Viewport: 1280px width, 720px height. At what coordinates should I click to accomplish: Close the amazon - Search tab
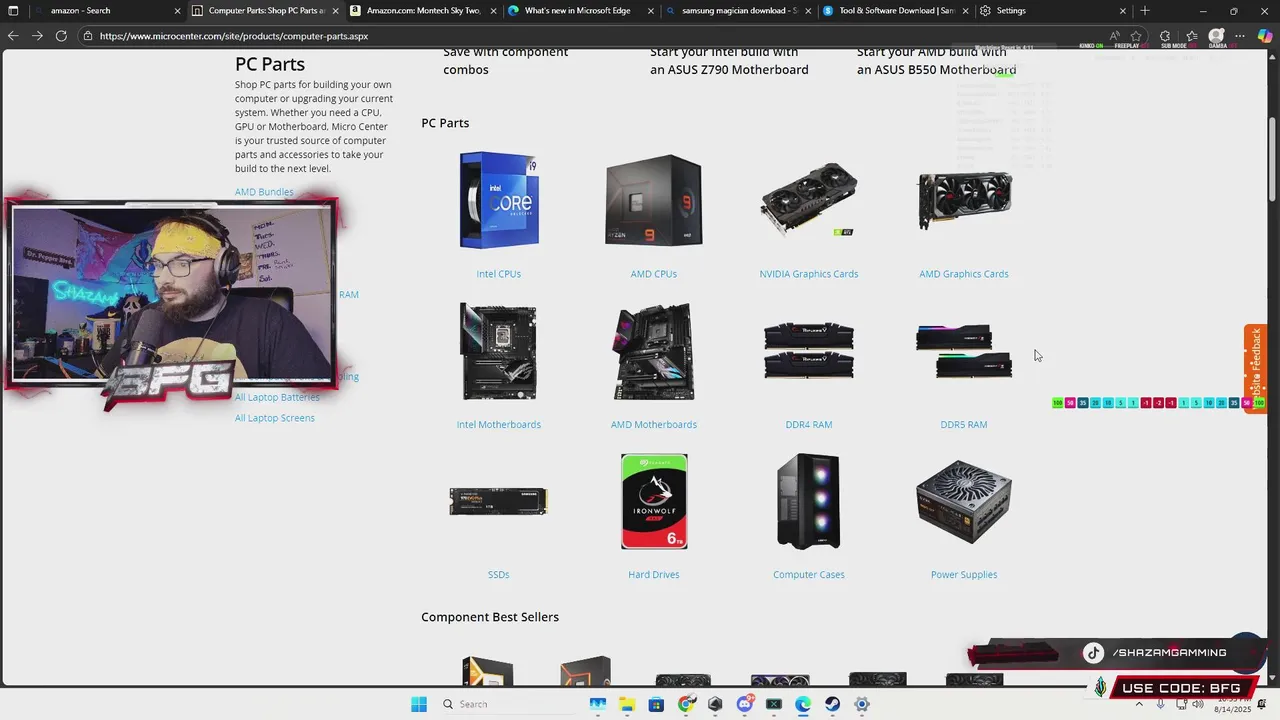point(178,11)
